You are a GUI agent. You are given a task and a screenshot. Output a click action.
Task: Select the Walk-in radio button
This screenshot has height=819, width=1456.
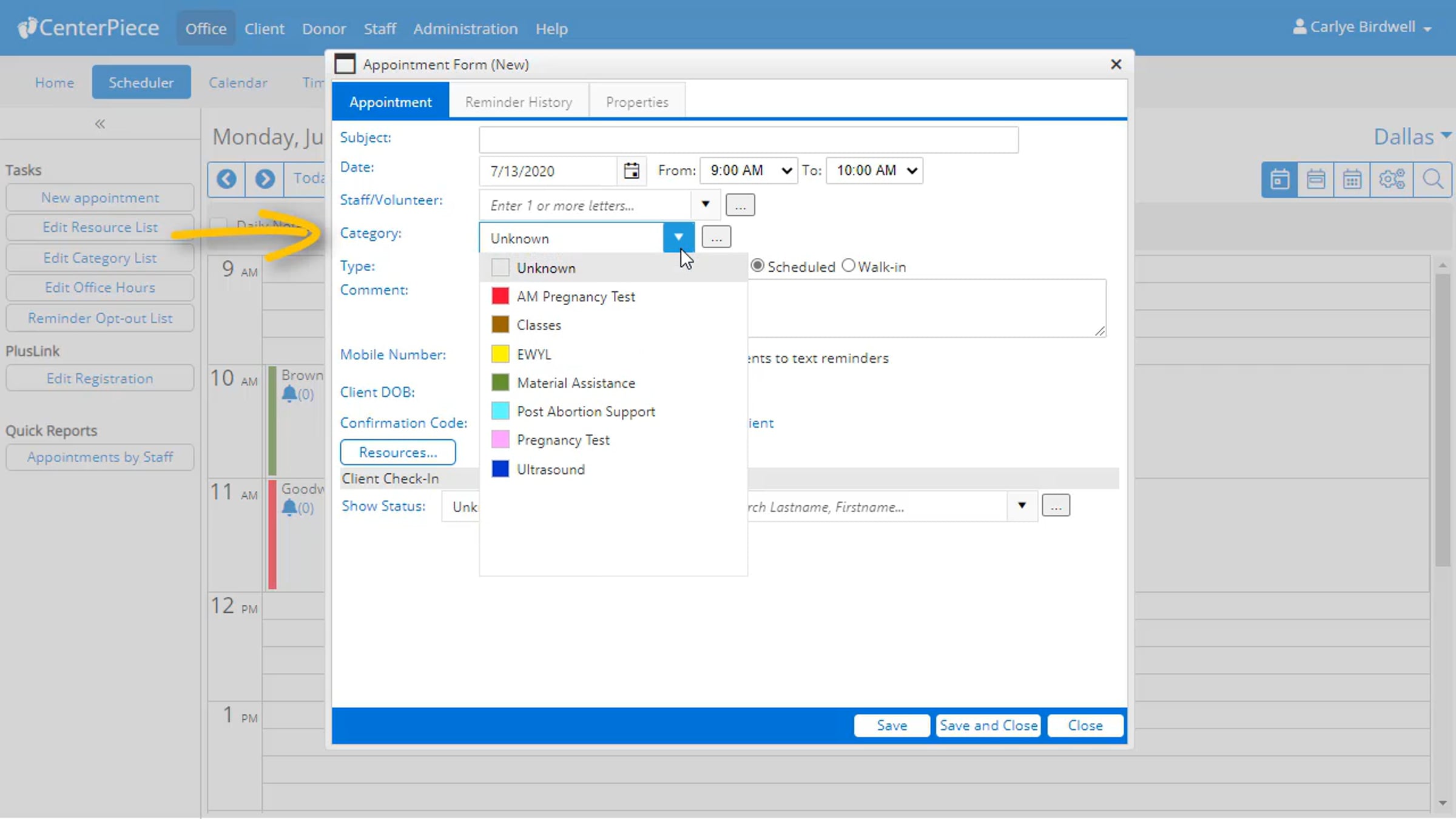coord(849,266)
